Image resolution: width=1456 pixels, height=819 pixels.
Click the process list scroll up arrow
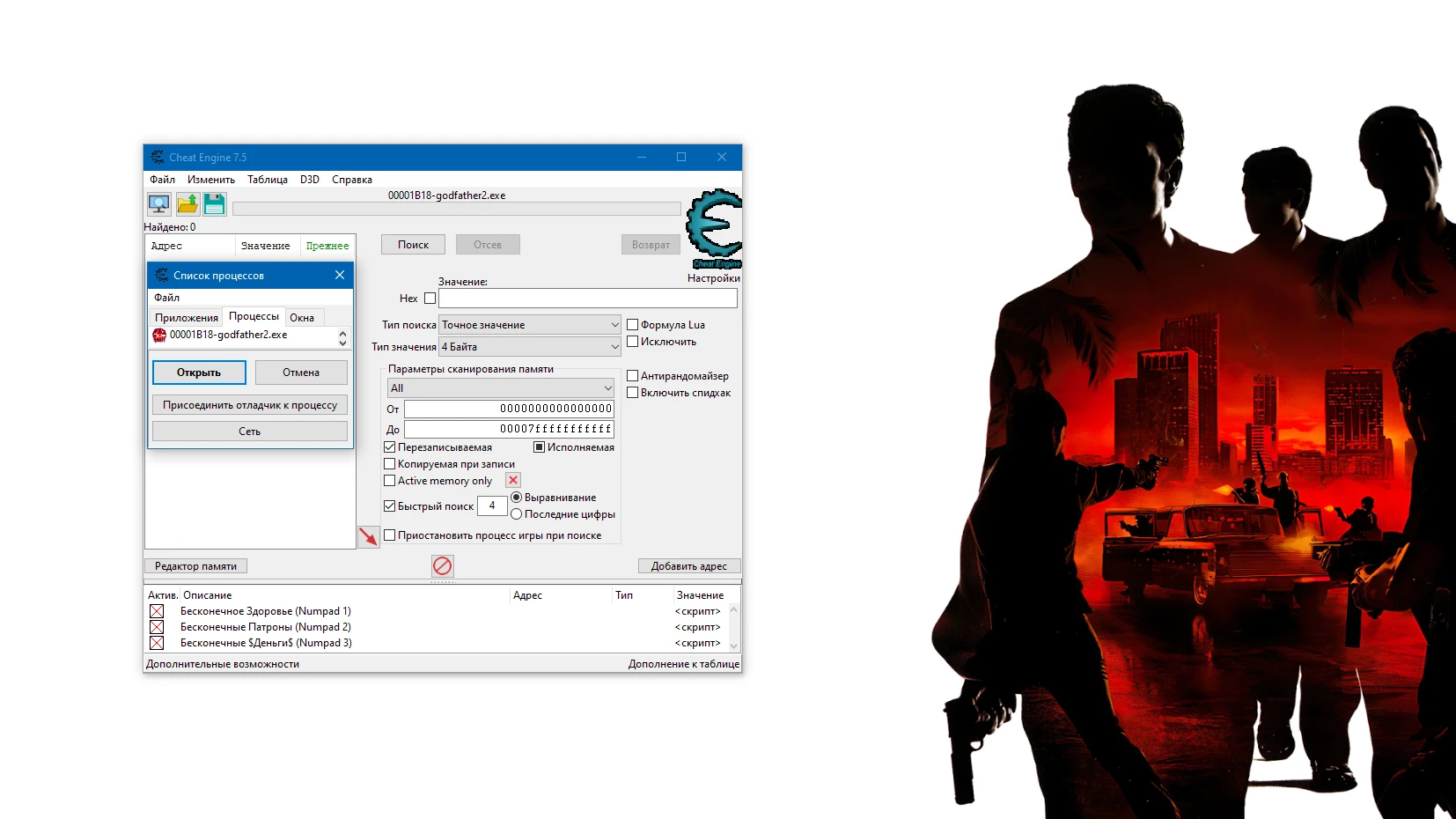pos(343,331)
